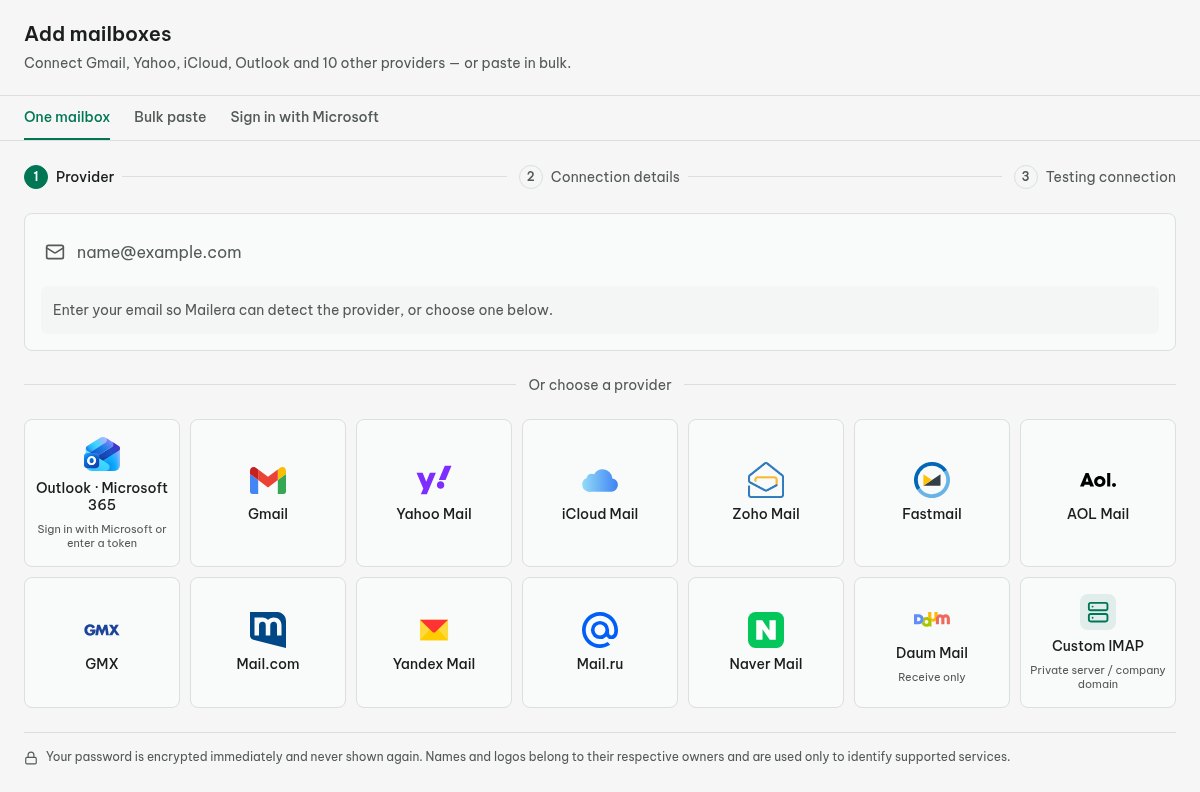
Task: Click the AOL logo icon
Action: [1098, 481]
